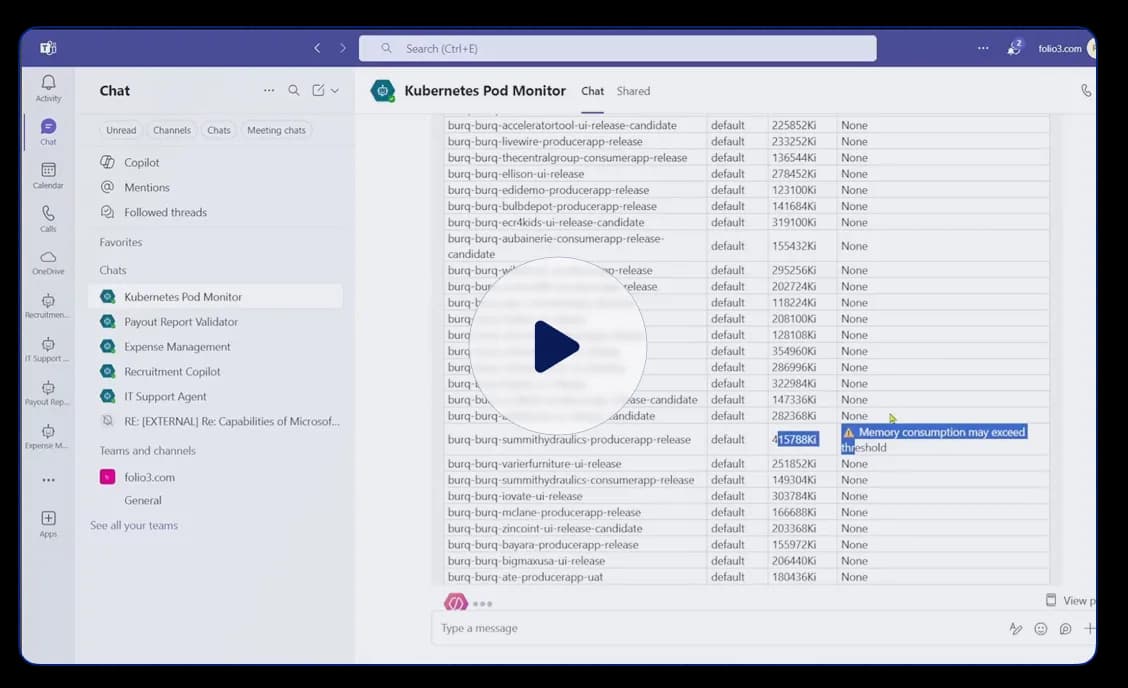
Task: Open the Recruitment Copilot chat
Action: pos(214,371)
